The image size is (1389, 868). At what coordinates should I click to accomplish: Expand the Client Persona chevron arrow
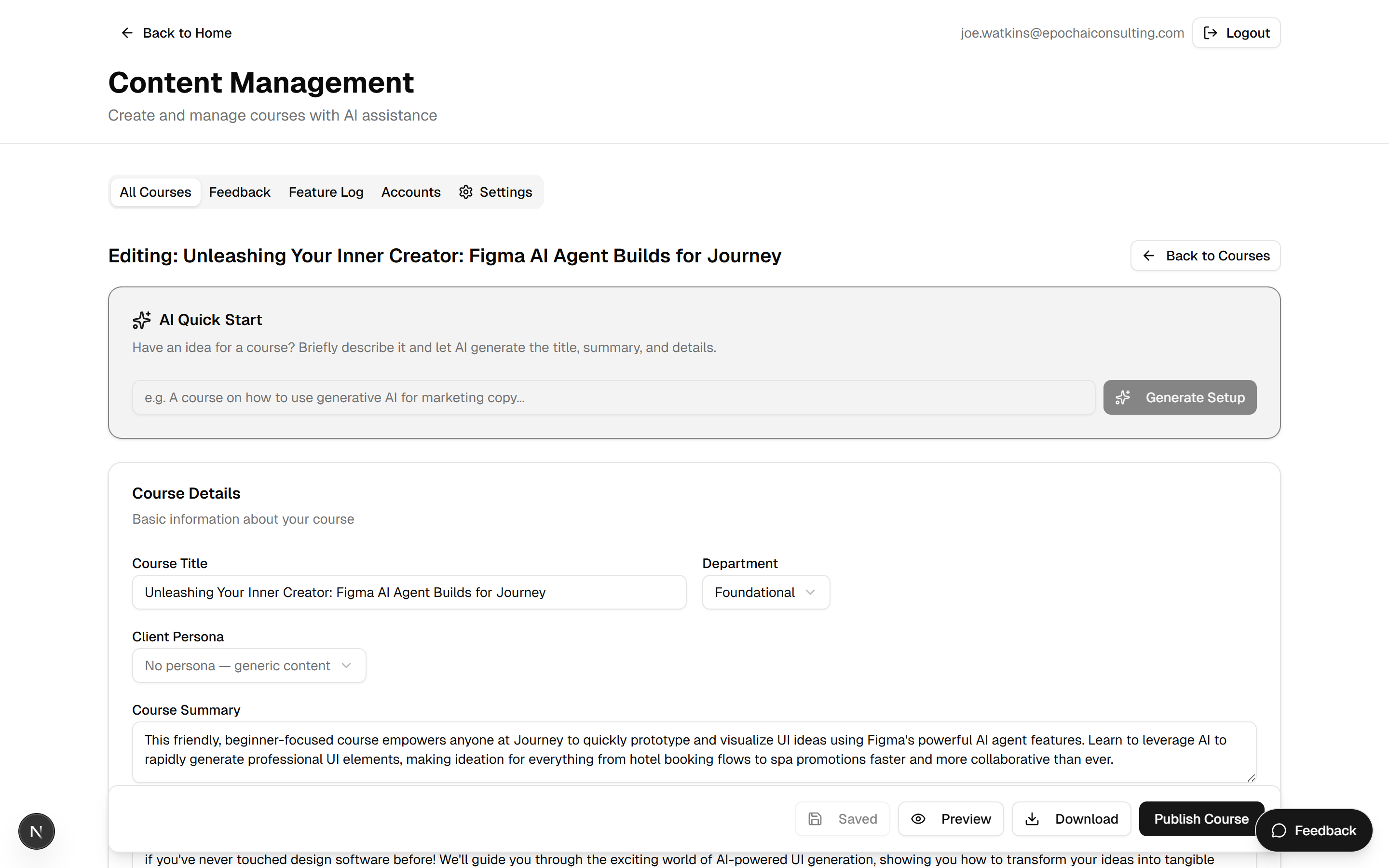[x=346, y=665]
